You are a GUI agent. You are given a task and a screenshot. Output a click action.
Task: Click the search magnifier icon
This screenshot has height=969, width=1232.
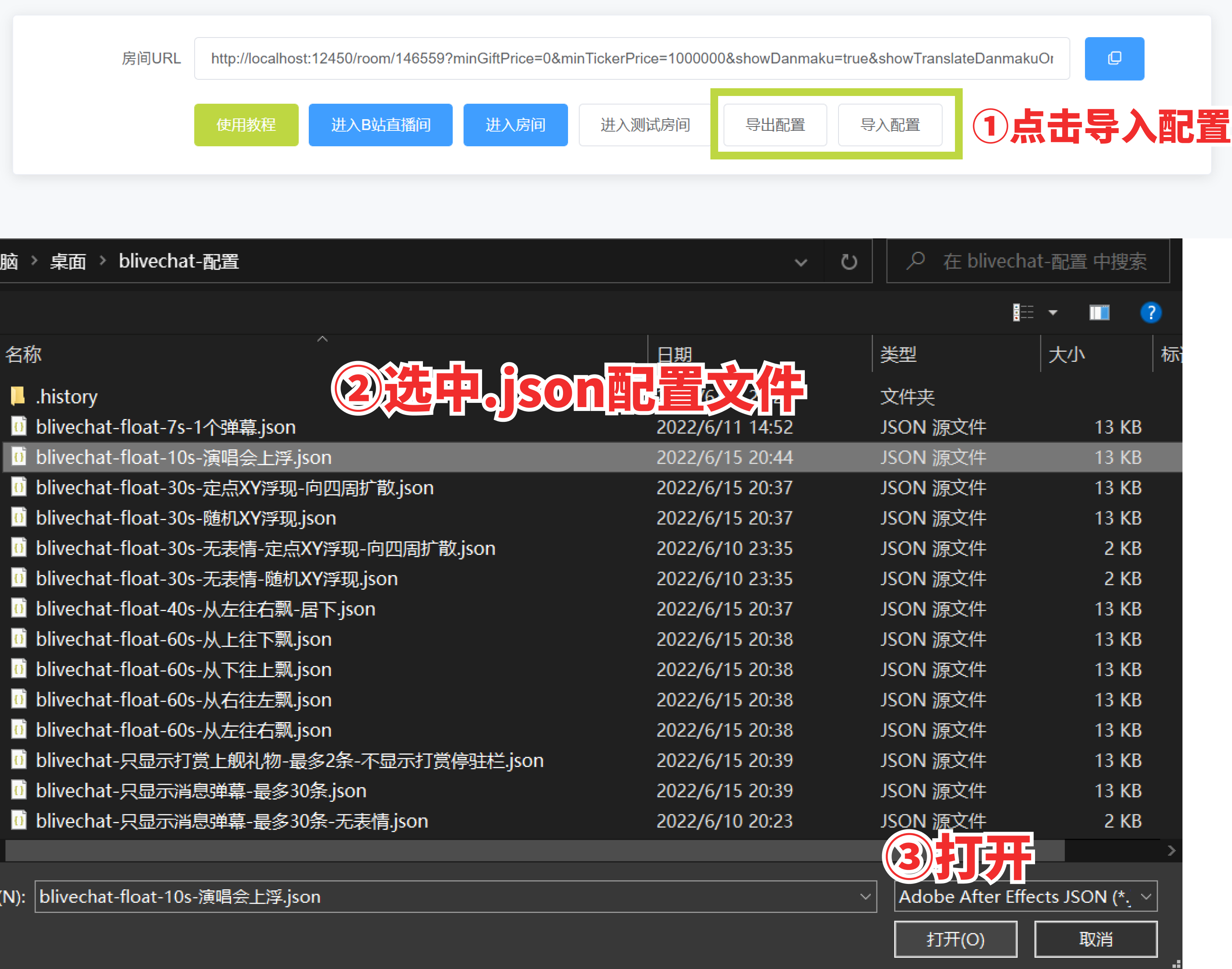click(915, 261)
